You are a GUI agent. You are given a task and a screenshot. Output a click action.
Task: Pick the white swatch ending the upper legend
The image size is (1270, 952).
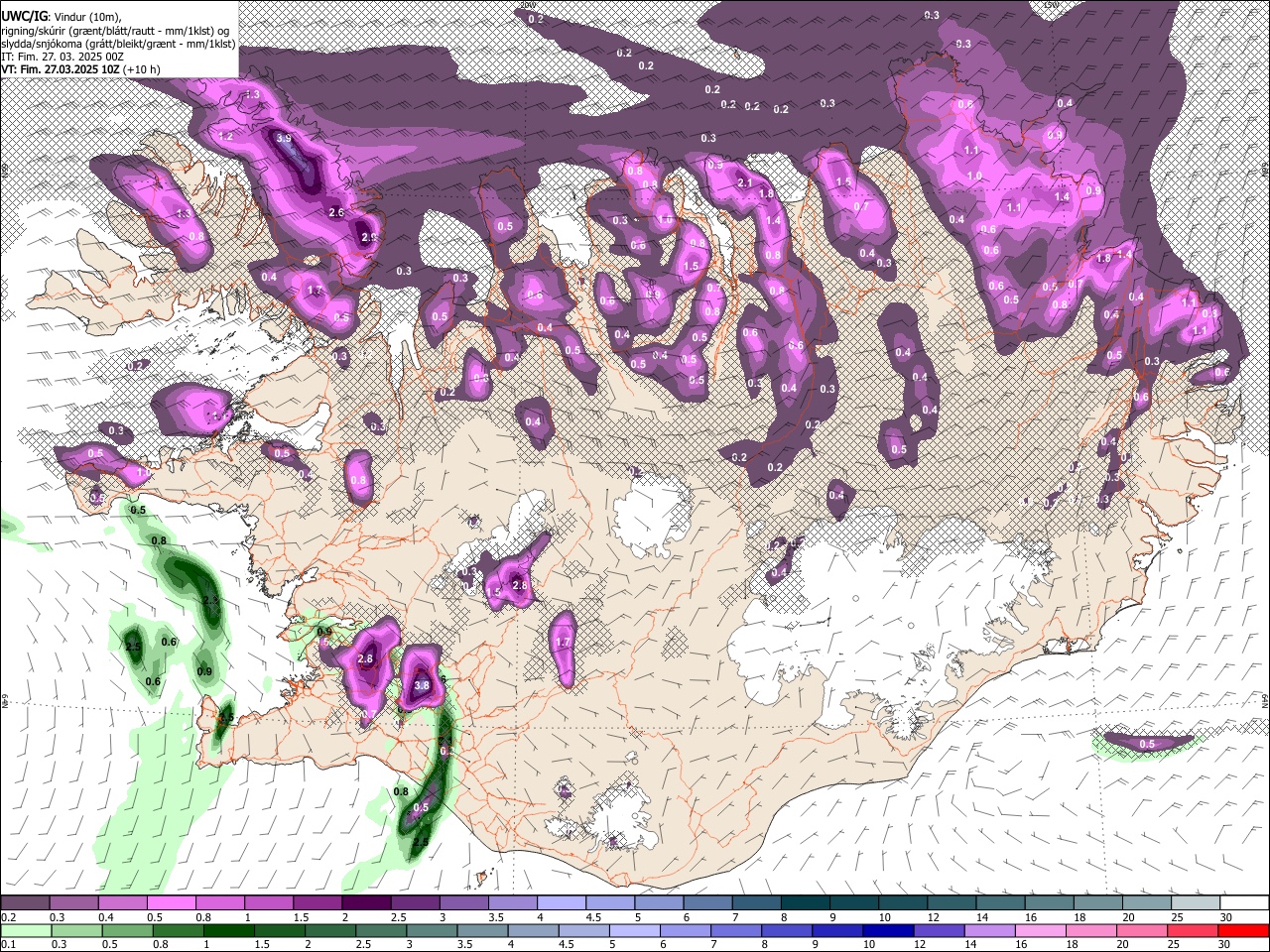pyautogui.click(x=1243, y=902)
